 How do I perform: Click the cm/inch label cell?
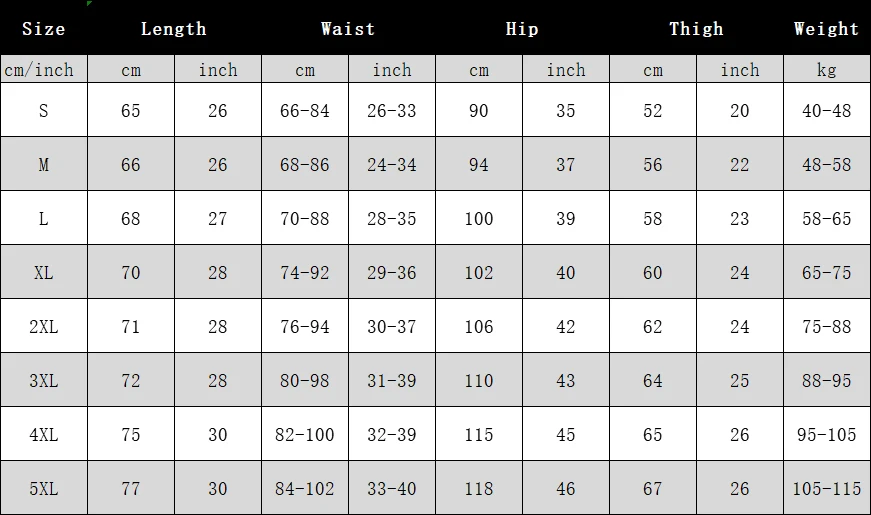[x=43, y=69]
